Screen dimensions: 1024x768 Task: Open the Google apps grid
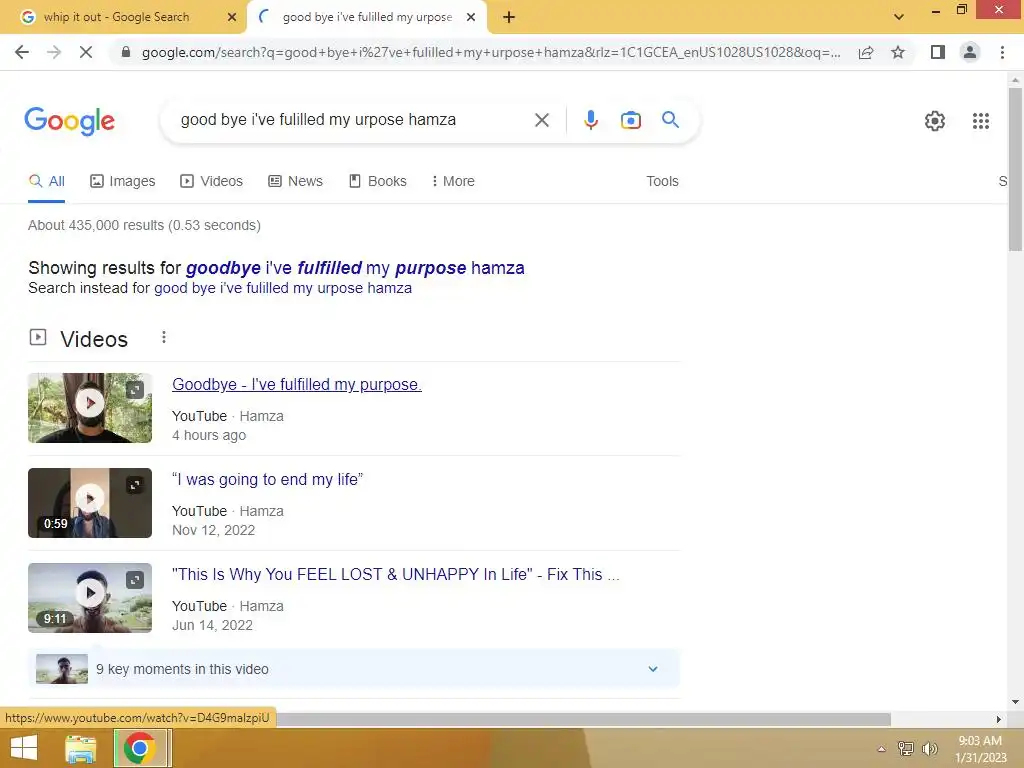(980, 121)
